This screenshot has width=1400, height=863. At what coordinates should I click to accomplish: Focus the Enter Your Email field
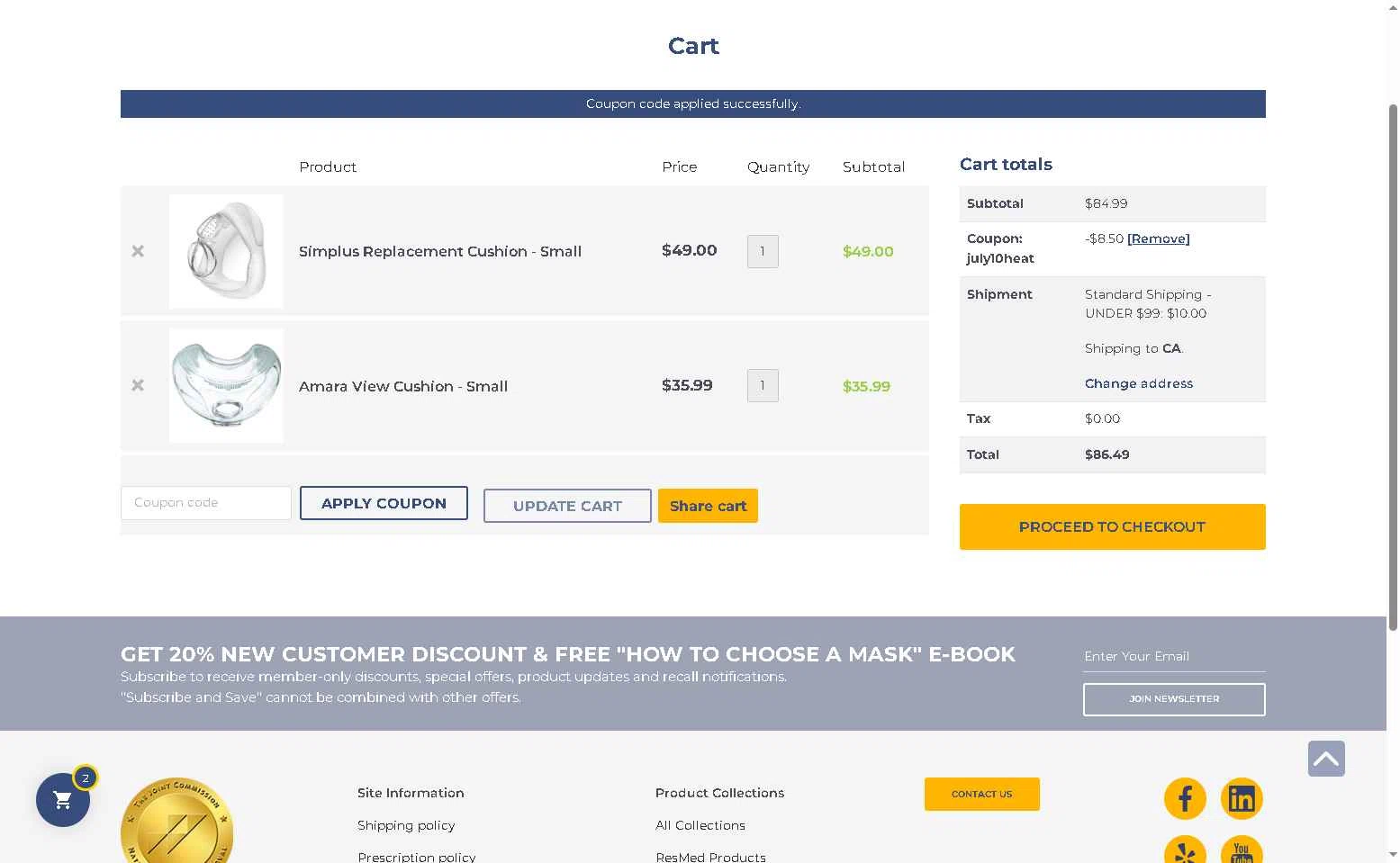pos(1174,657)
